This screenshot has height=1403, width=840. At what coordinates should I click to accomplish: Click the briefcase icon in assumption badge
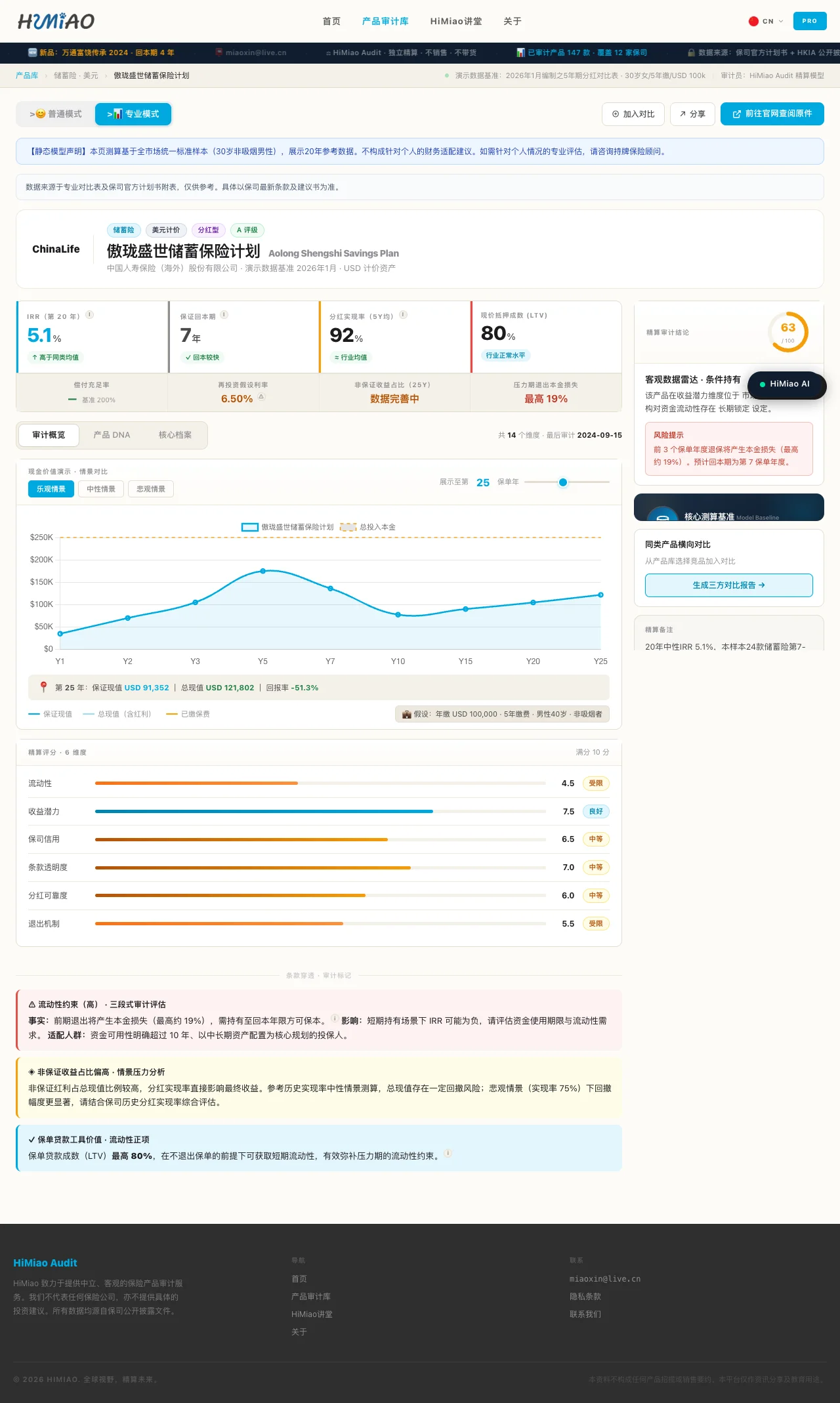tap(407, 714)
